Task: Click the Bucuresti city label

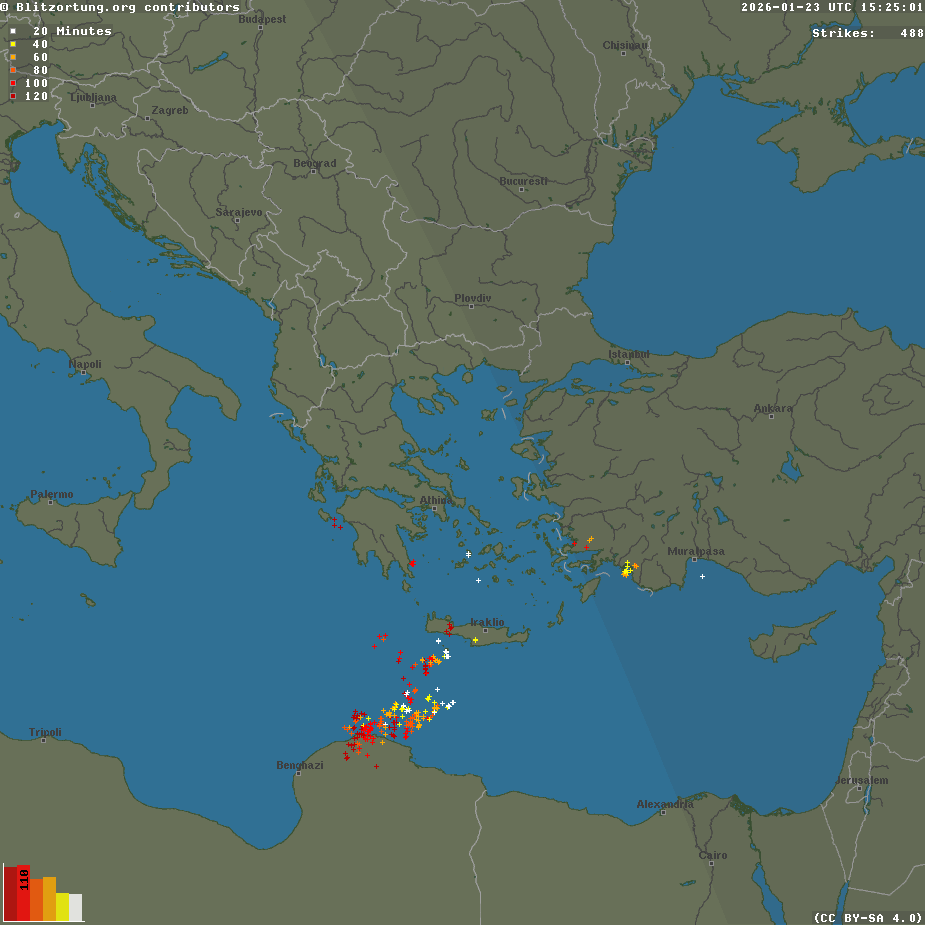Action: tap(523, 181)
